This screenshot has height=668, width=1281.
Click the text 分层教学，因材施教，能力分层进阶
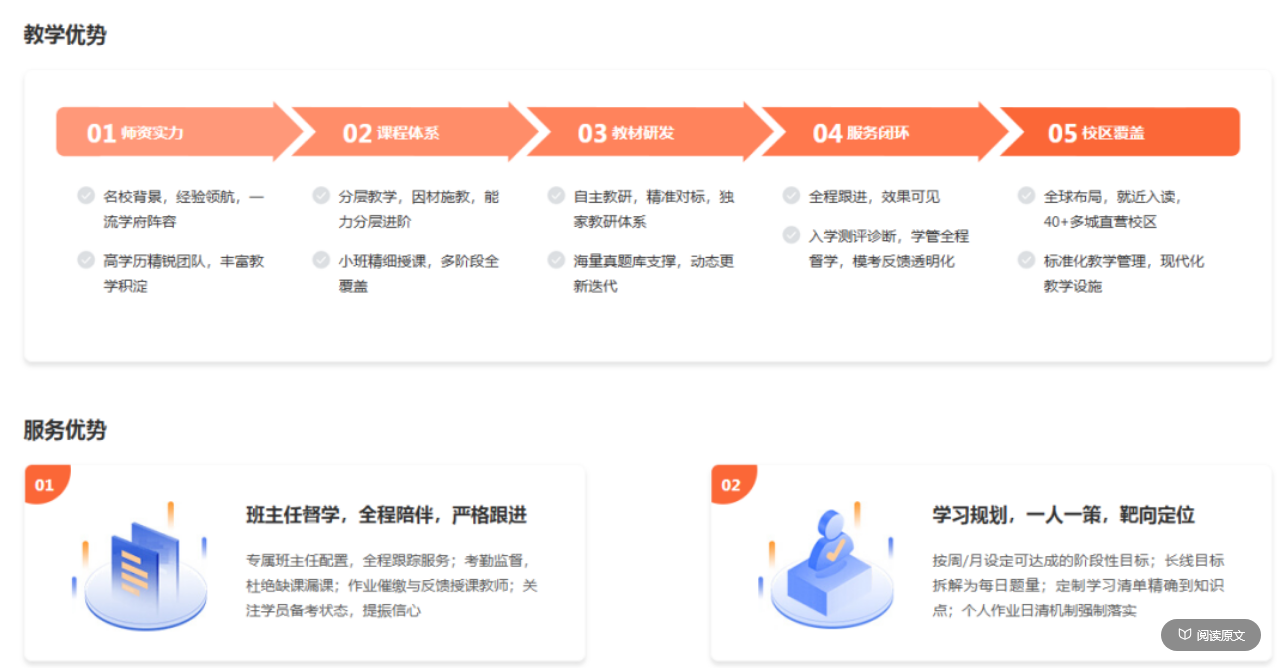419,209
